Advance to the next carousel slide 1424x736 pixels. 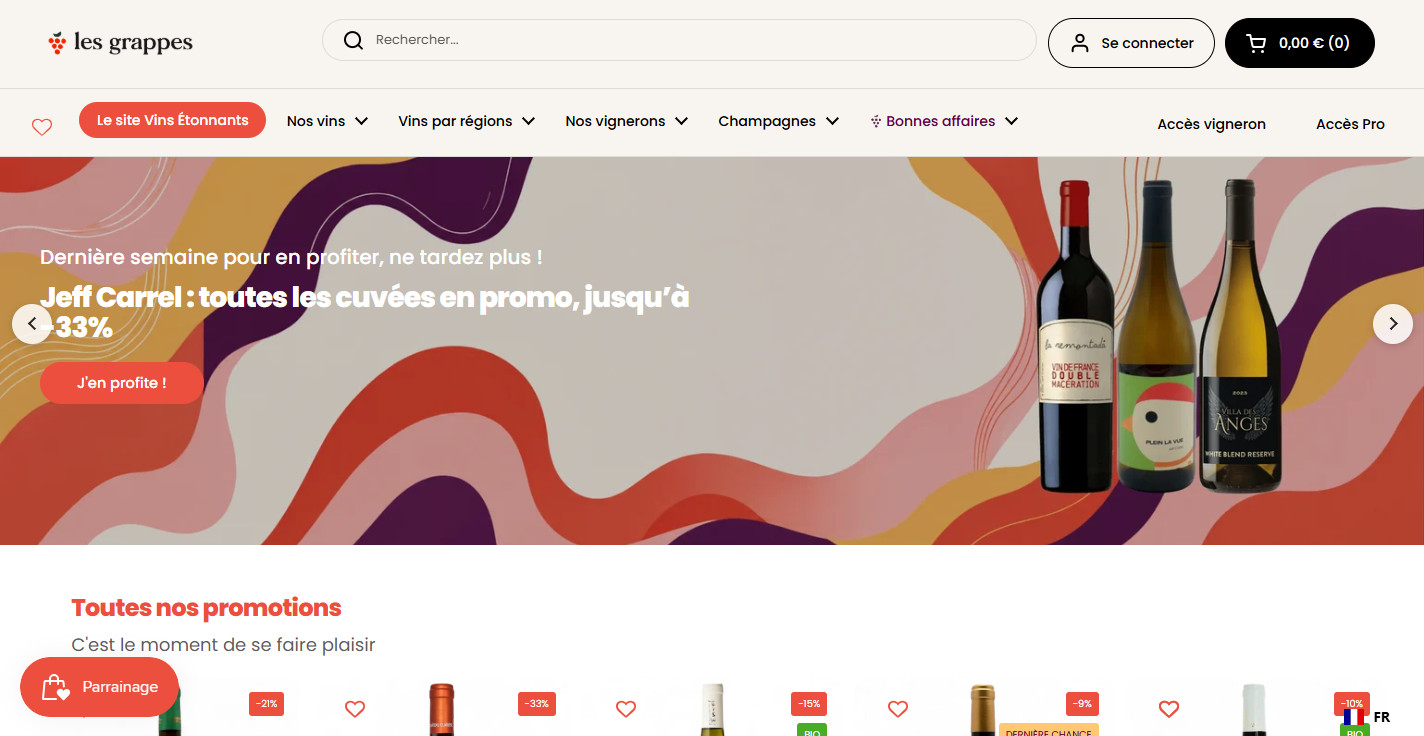click(1393, 324)
